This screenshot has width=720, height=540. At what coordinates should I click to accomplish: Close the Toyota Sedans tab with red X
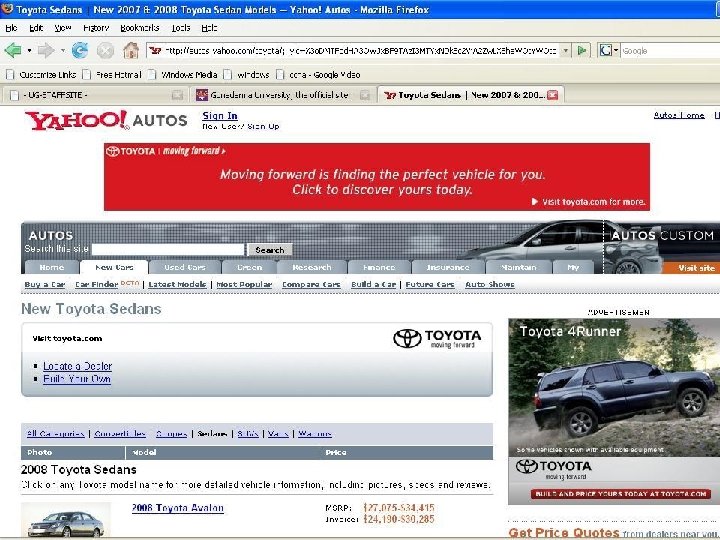coord(553,95)
